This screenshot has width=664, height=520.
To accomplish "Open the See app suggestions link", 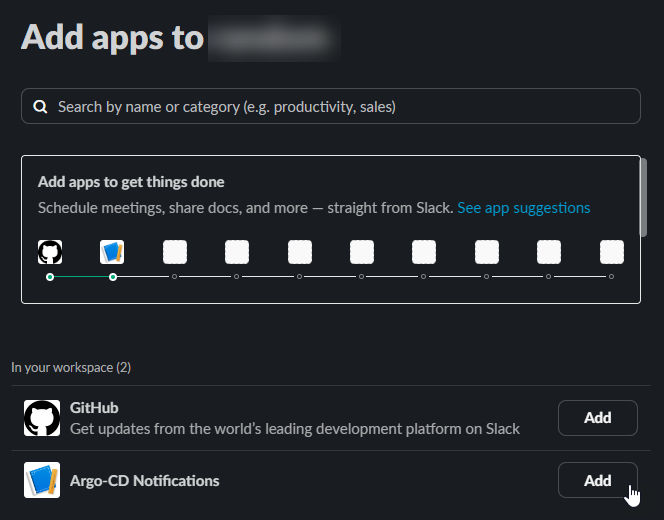I will [x=523, y=208].
